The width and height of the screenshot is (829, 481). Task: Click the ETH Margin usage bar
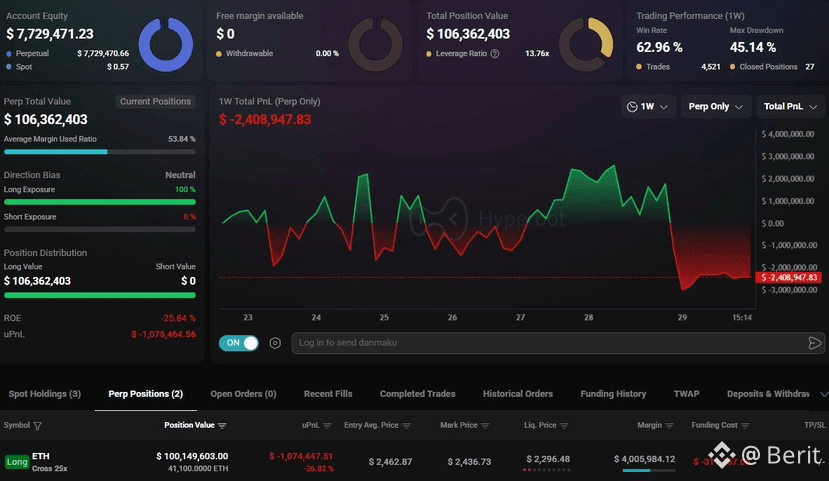[x=649, y=470]
